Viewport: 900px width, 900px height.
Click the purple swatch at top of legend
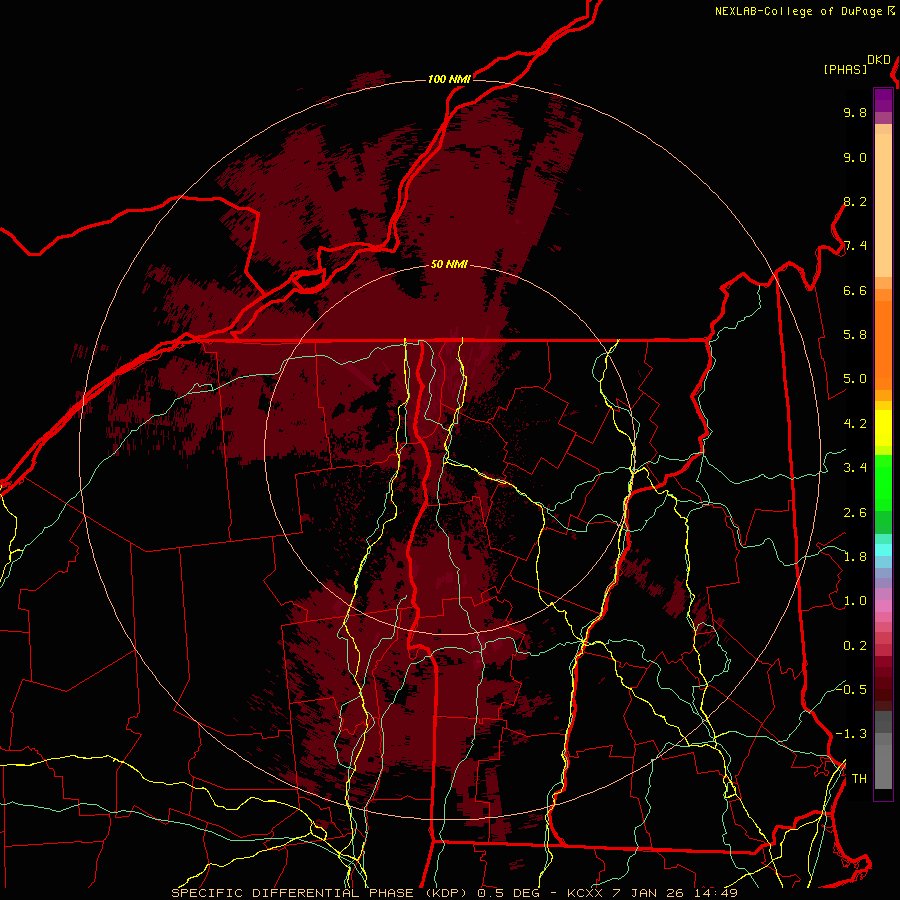pyautogui.click(x=883, y=100)
